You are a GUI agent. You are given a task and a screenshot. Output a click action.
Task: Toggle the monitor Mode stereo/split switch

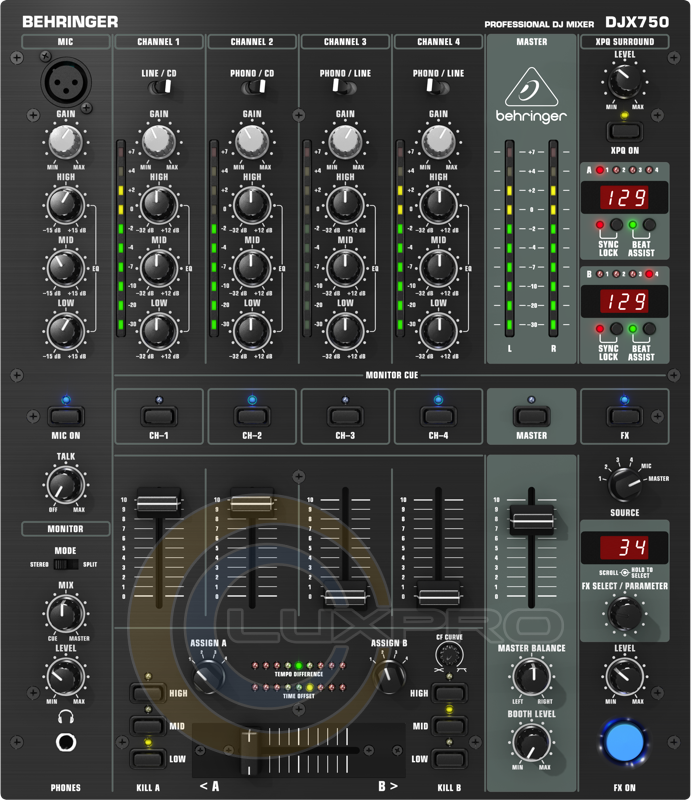pyautogui.click(x=66, y=564)
